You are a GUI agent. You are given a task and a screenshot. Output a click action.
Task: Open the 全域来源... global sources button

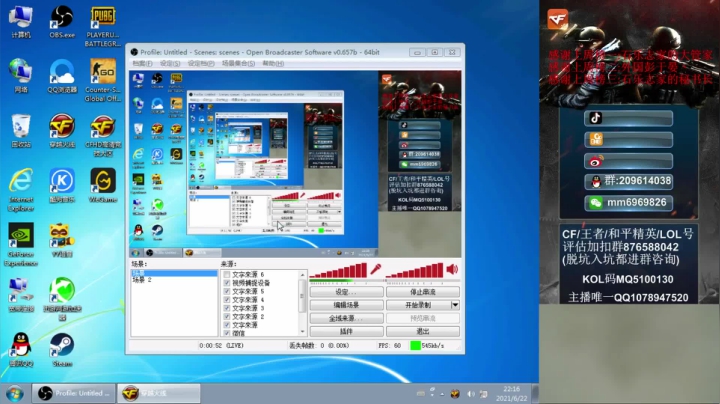click(x=346, y=318)
